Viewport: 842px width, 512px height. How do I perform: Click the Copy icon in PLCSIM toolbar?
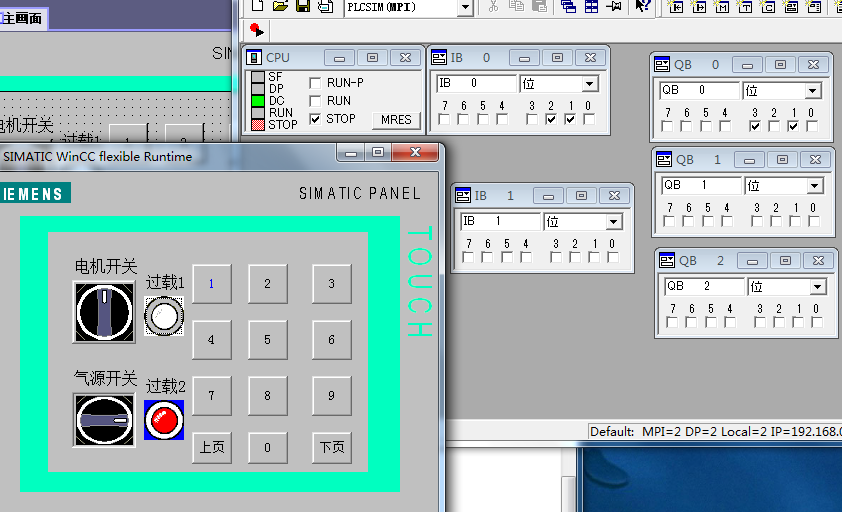tap(516, 6)
